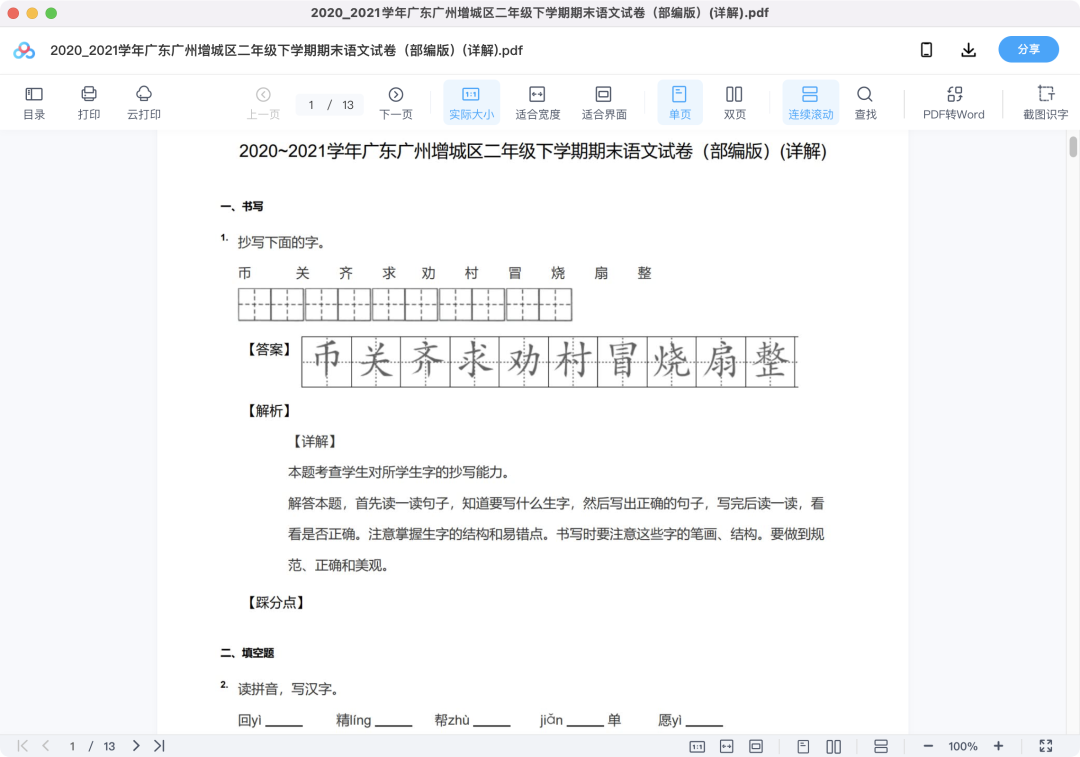Click the text 读拼音，写汉字。

(x=288, y=689)
